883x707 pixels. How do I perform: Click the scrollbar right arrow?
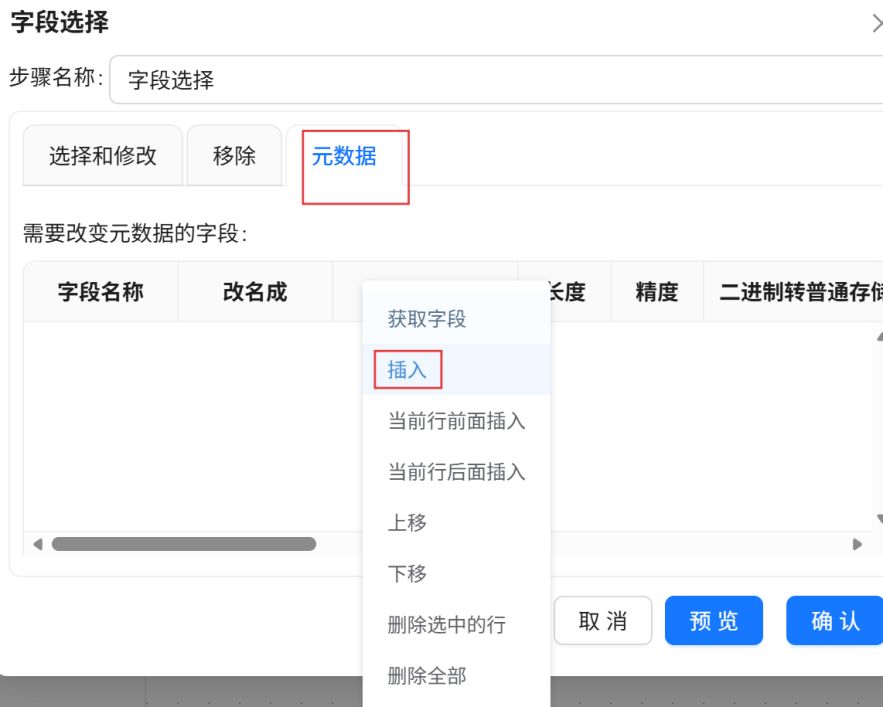point(857,544)
